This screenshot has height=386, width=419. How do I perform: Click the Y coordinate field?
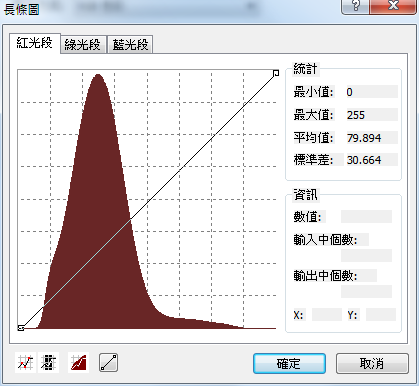pos(381,315)
